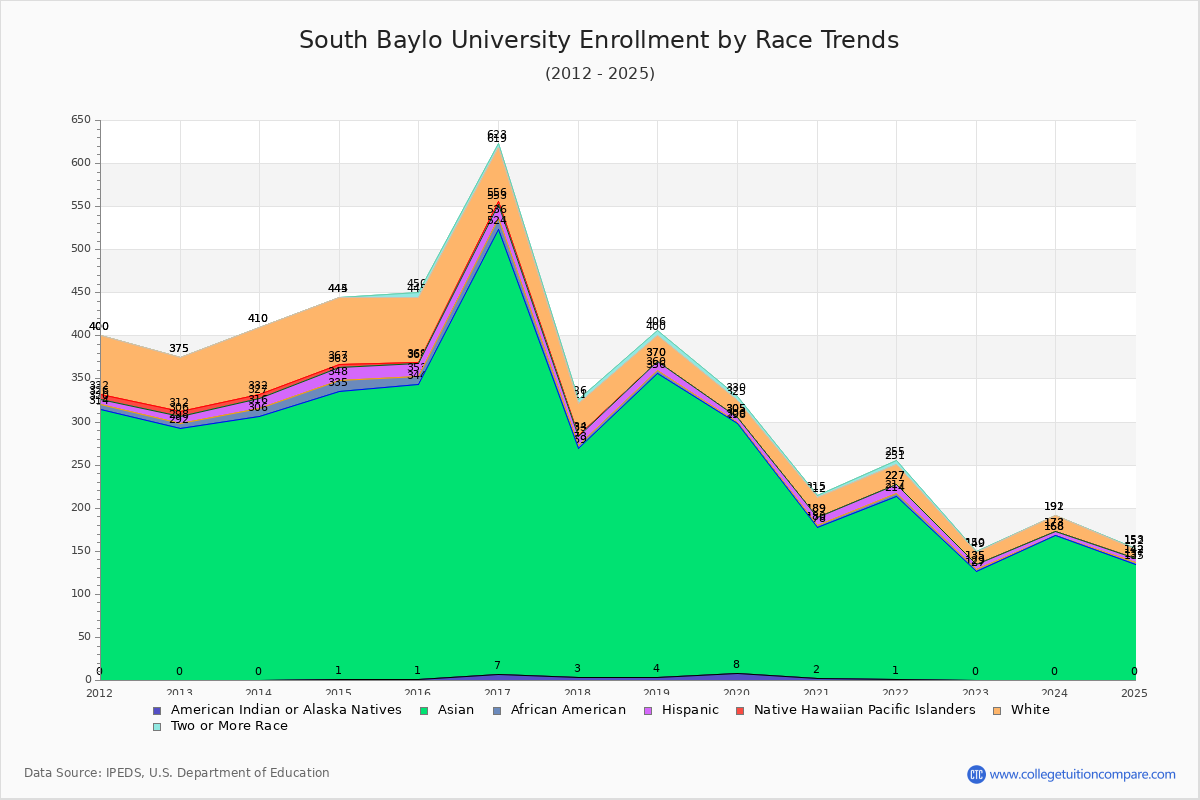Click the African American legend color marker
Screen dimensions: 1200x800
(x=497, y=711)
